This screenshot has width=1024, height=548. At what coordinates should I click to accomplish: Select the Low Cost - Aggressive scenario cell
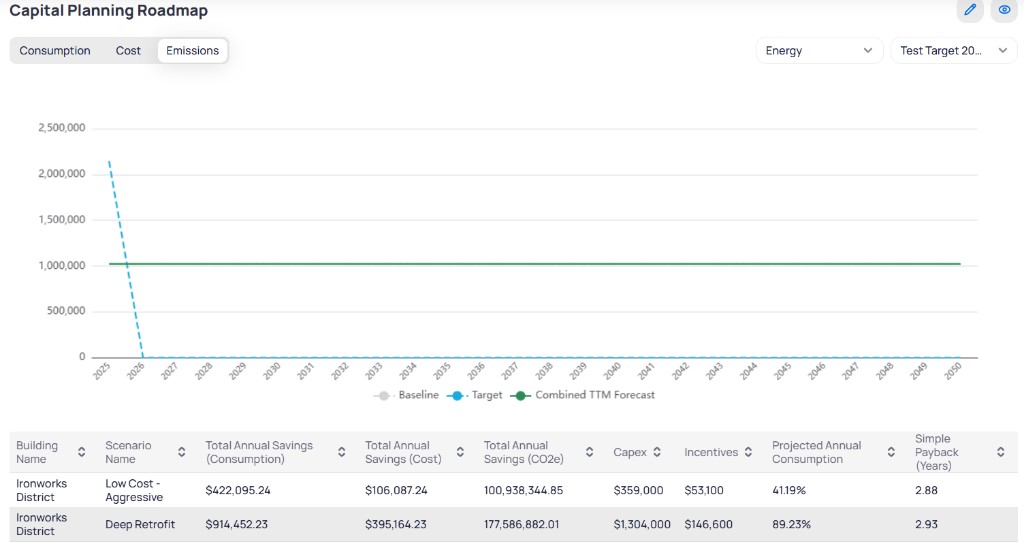click(134, 491)
